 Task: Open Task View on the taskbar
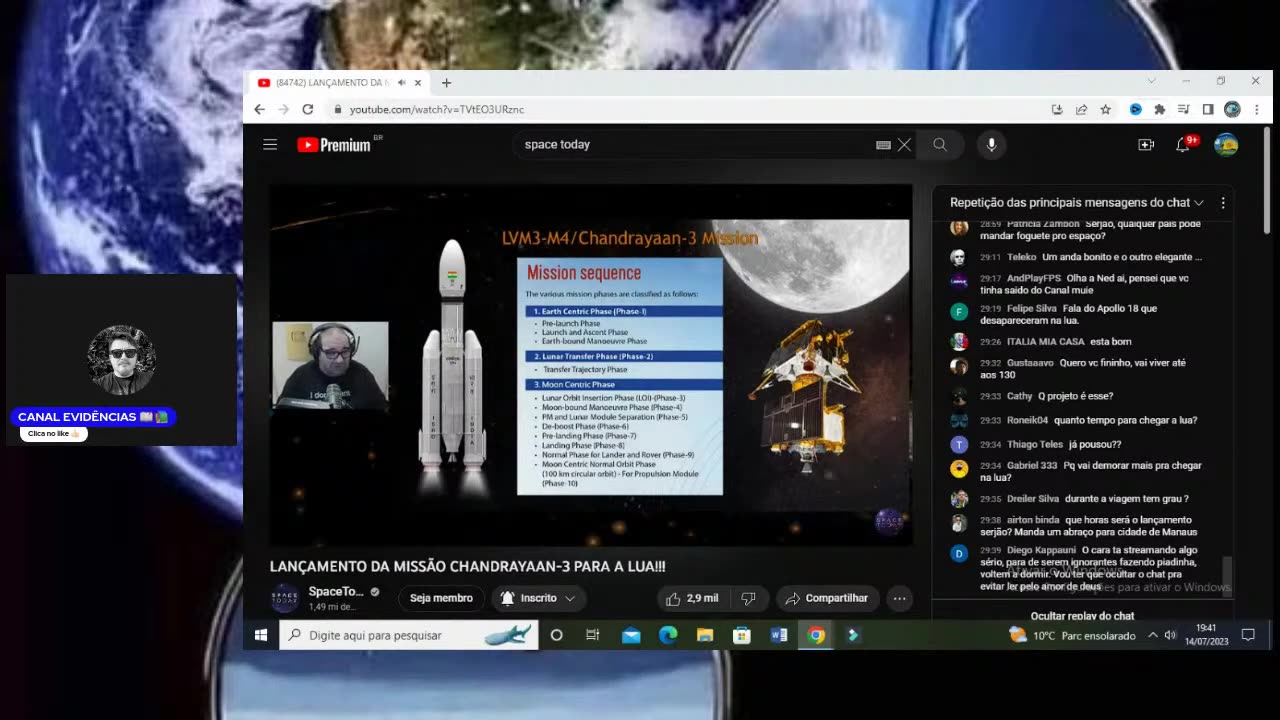593,635
